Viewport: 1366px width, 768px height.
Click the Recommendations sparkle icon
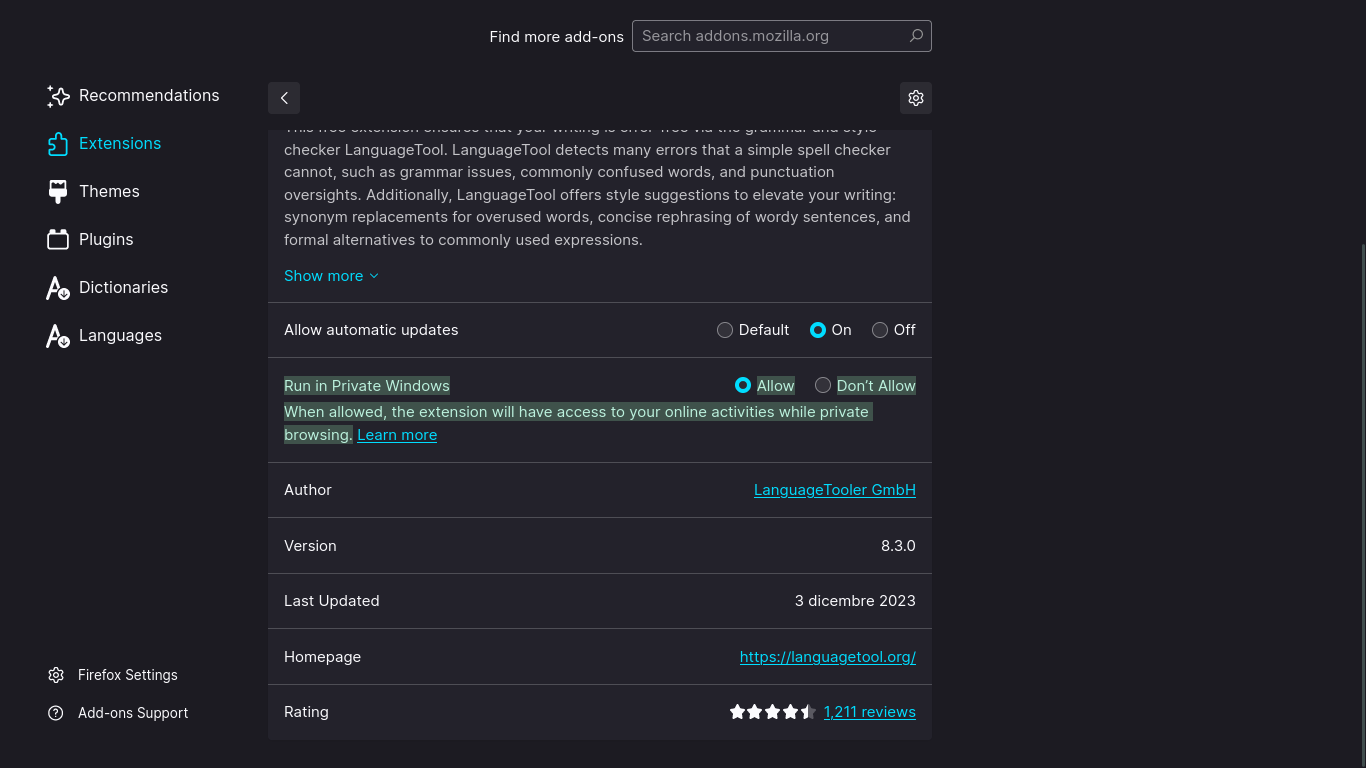58,96
